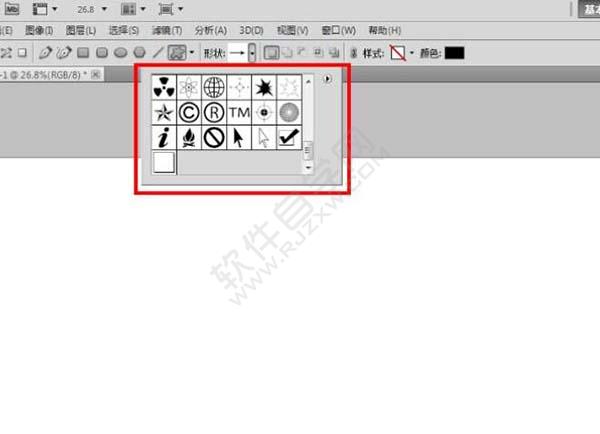Pick the white outline cursor shape
This screenshot has width=600, height=434.
[x=264, y=137]
